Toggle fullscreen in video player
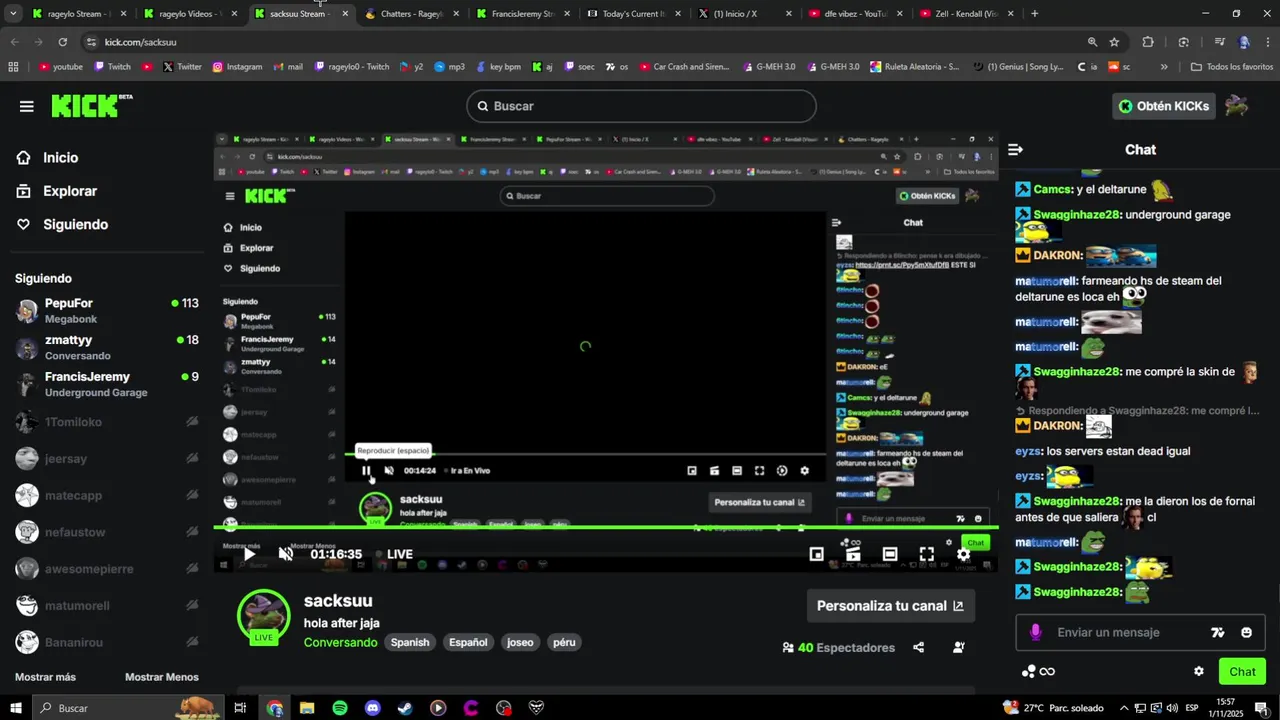This screenshot has height=720, width=1280. 927,554
